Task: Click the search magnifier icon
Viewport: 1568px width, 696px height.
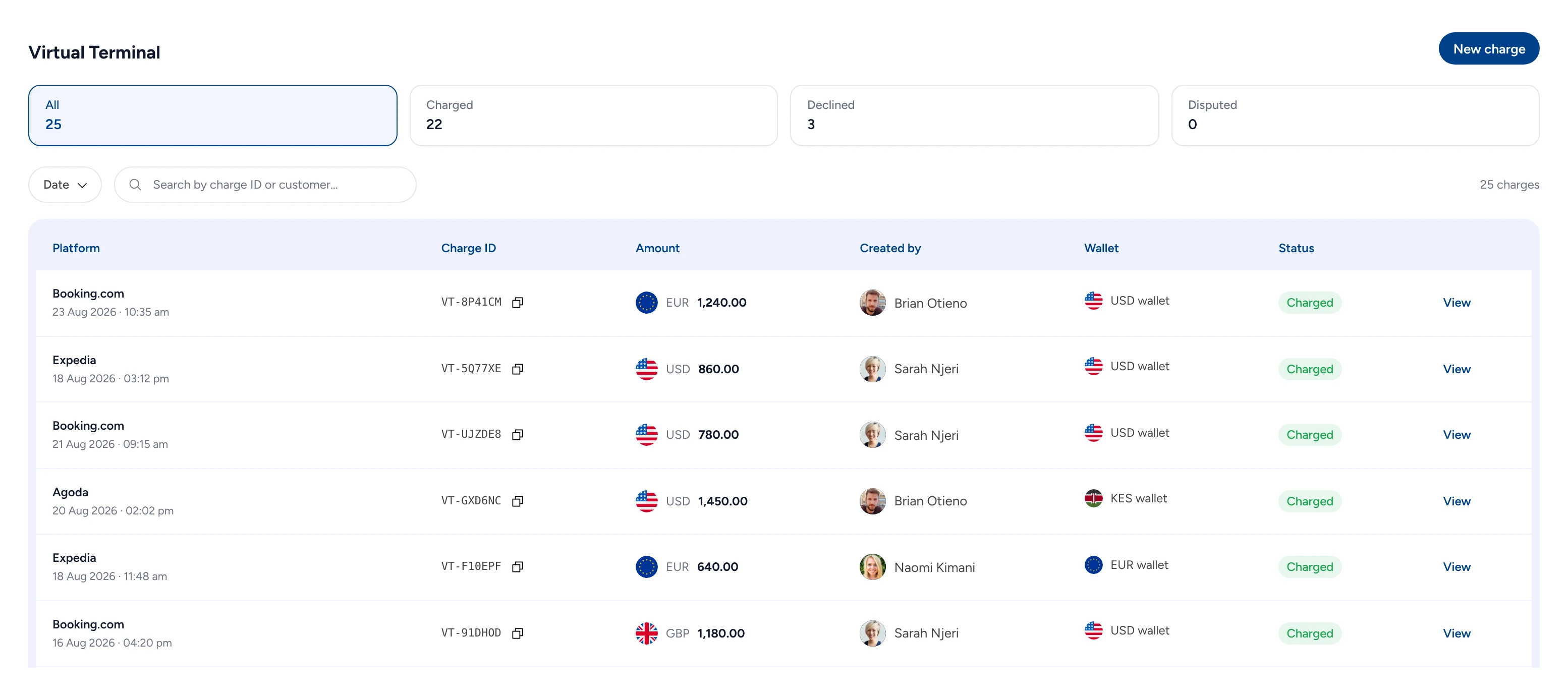Action: (135, 185)
